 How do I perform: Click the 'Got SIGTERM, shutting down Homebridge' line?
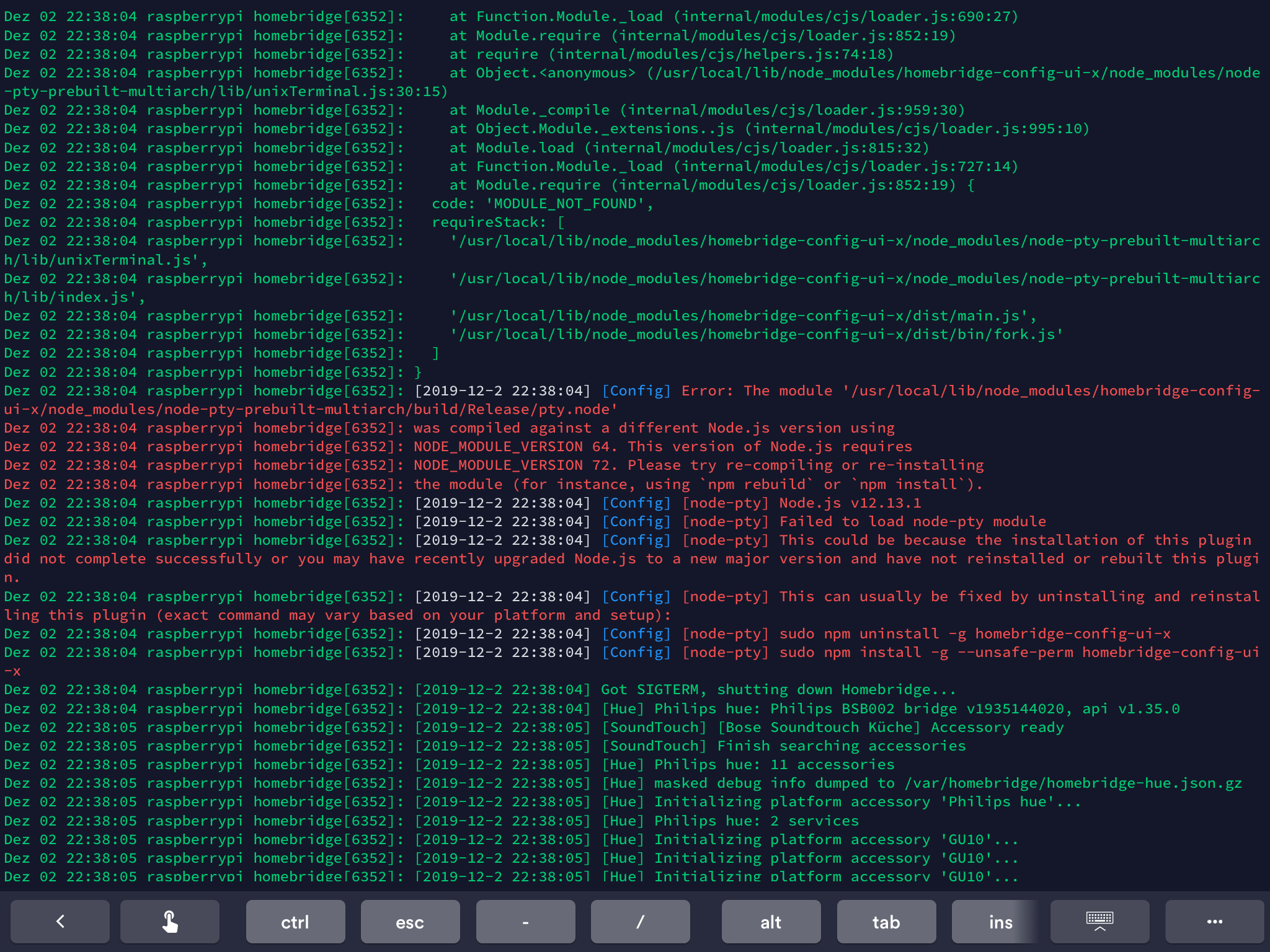(x=778, y=689)
